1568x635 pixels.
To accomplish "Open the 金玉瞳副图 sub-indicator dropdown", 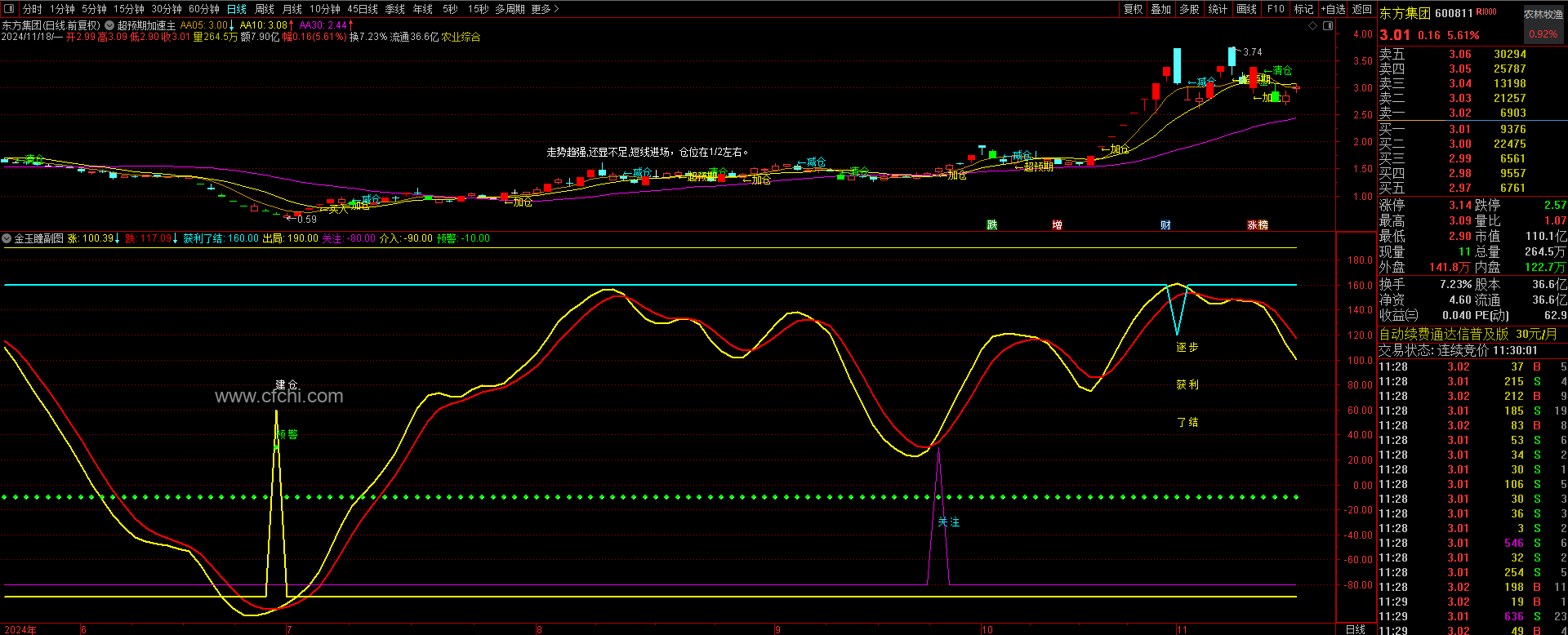I will point(7,238).
